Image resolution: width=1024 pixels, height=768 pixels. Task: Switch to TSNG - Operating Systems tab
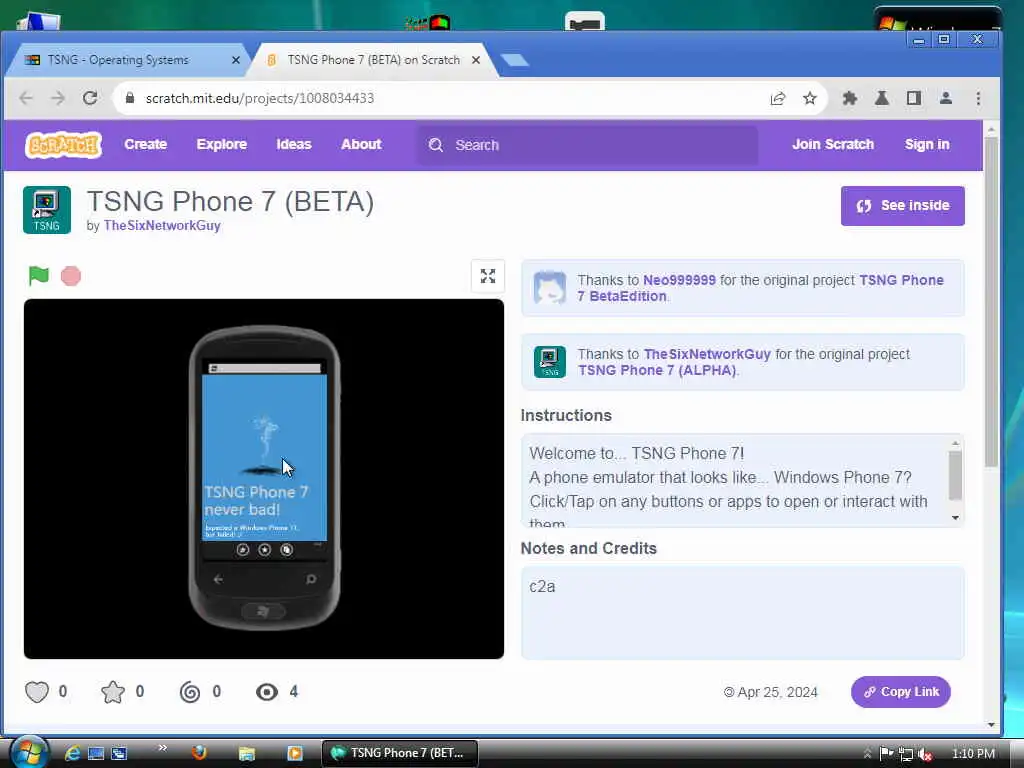[118, 60]
